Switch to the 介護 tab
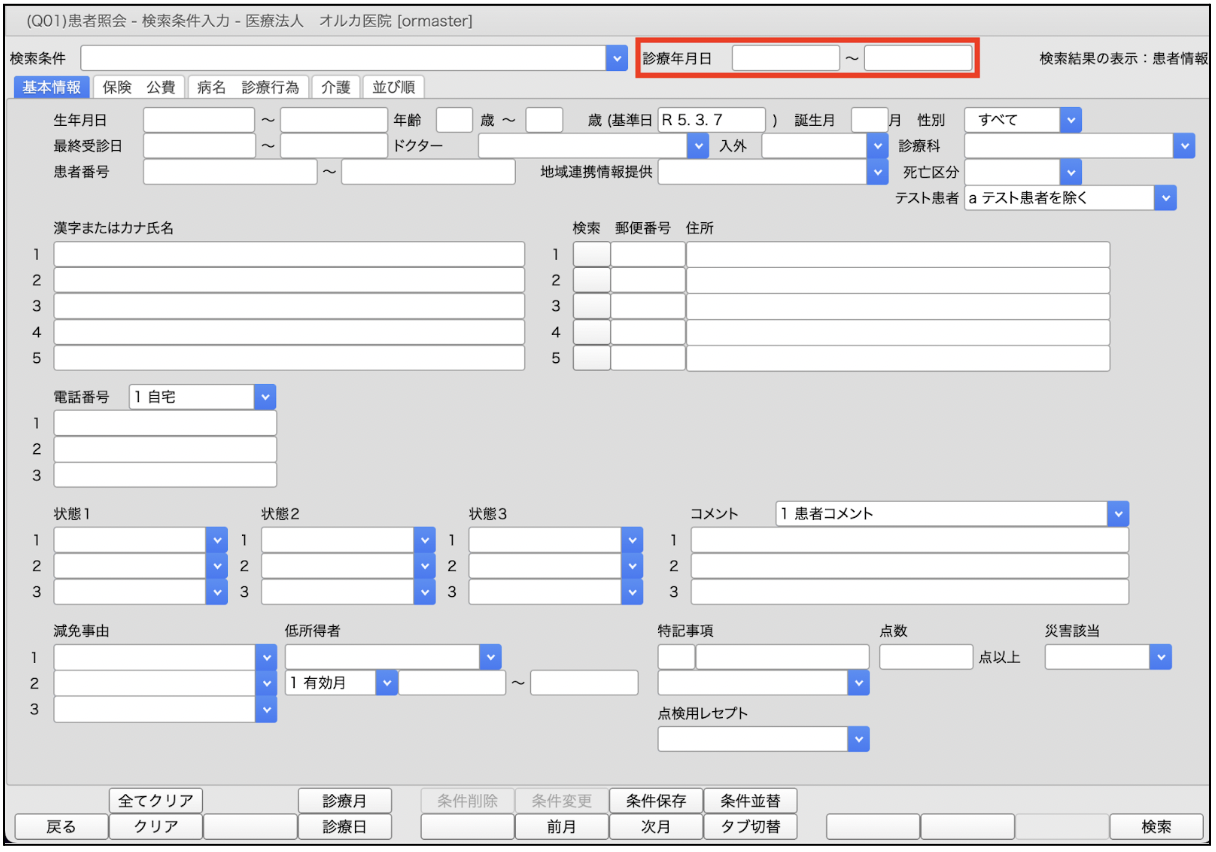The height and width of the screenshot is (852, 1216). coord(335,87)
